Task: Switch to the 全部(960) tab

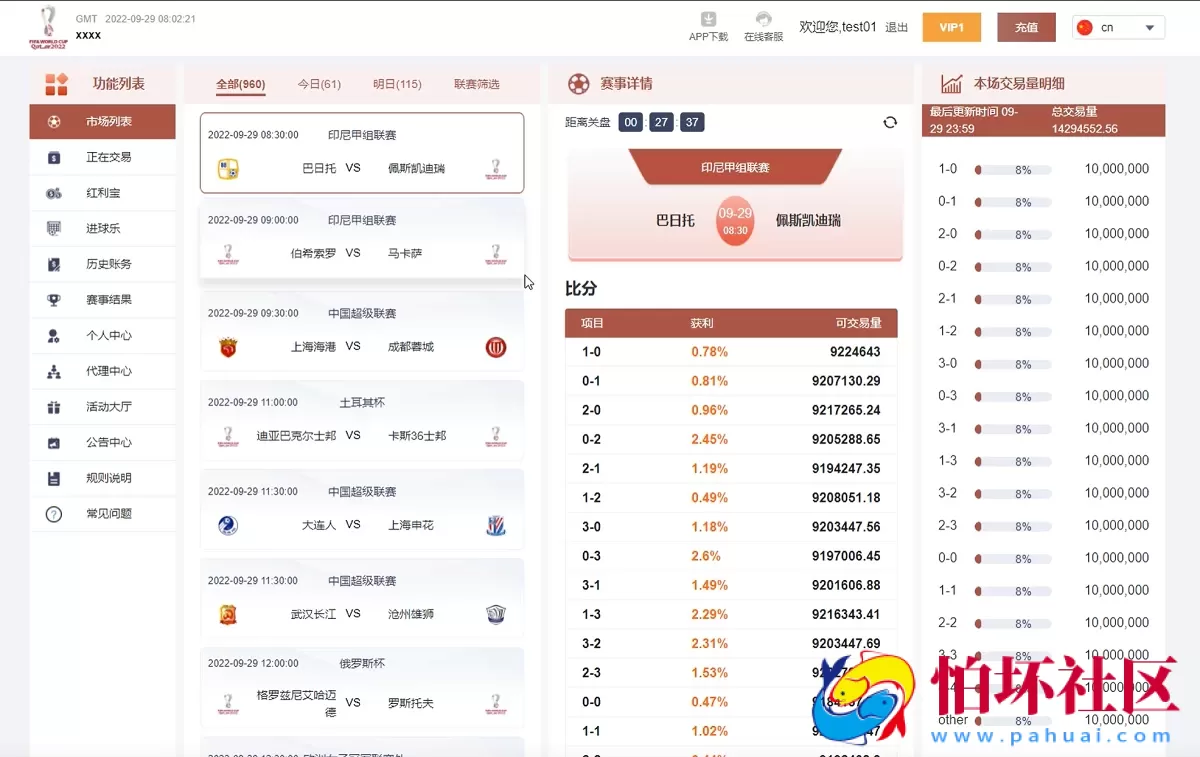Action: [240, 85]
